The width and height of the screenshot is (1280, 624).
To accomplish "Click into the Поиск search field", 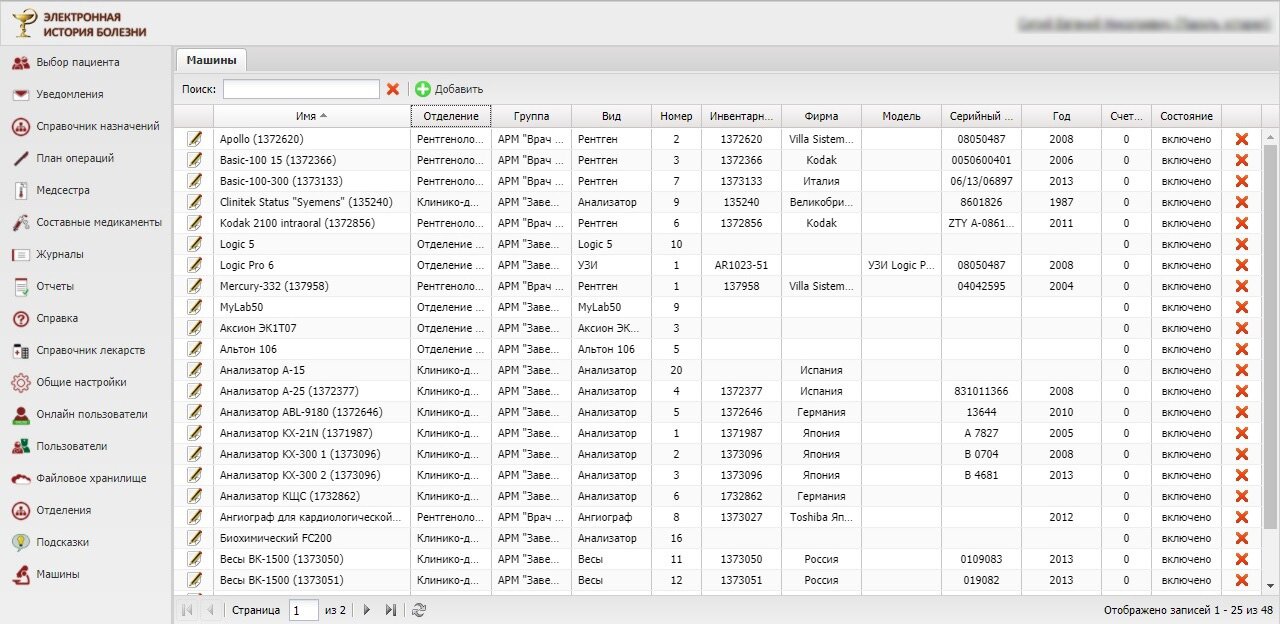I will (x=301, y=89).
